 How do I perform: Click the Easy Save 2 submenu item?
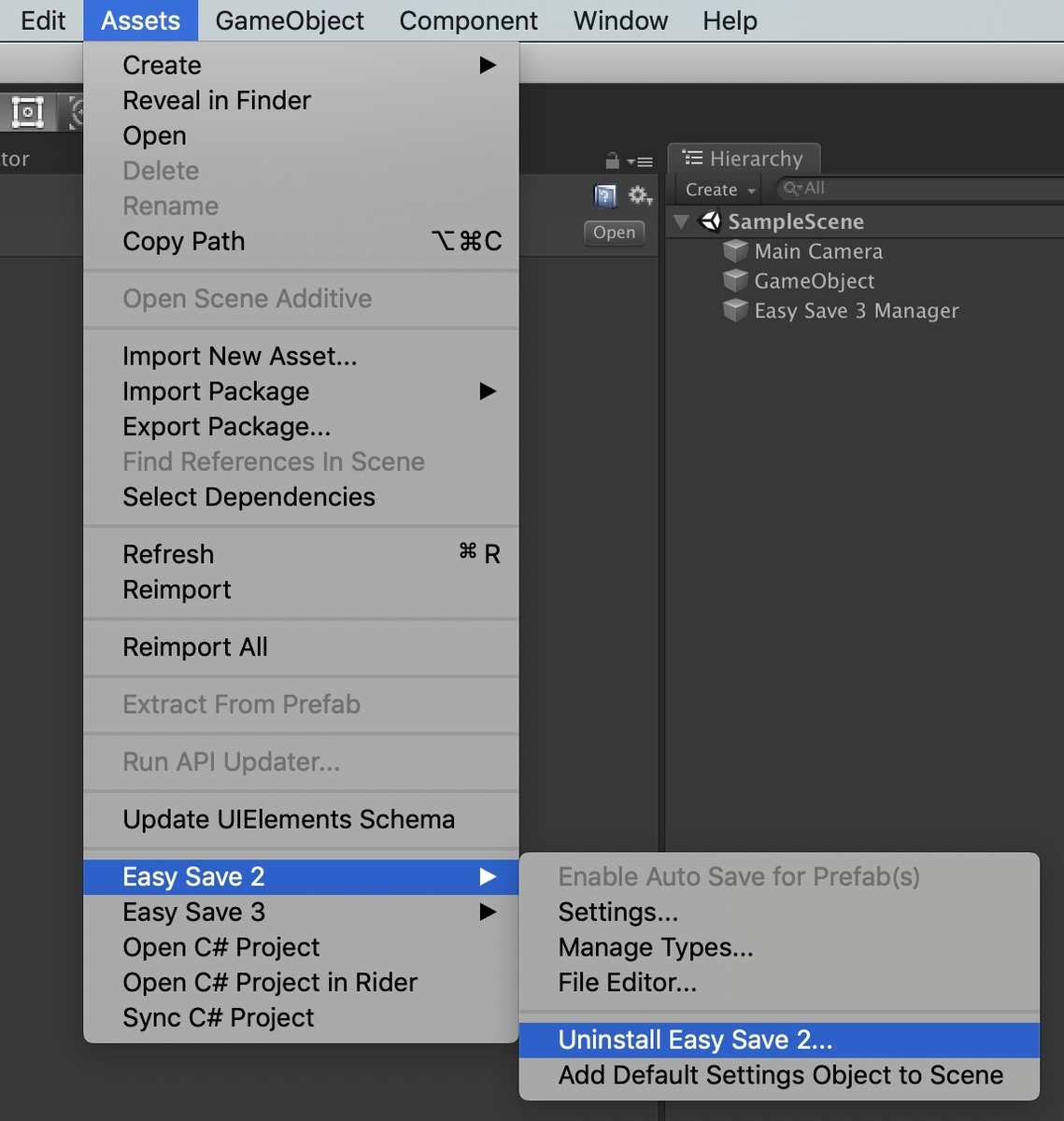click(301, 877)
